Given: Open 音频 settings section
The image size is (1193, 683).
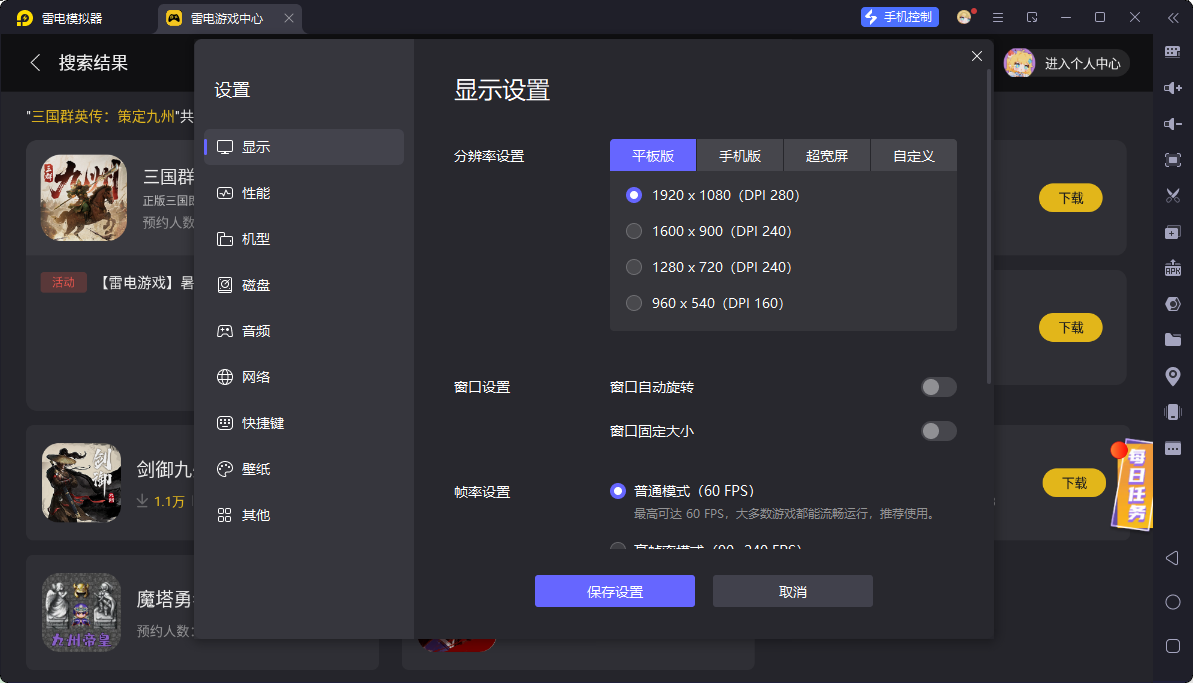Looking at the screenshot, I should tap(304, 331).
